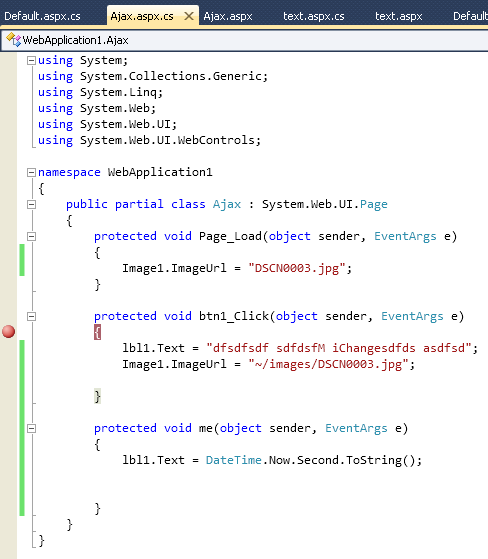This screenshot has height=559, width=488.
Task: Collapse the Ajax class definition
Action: coord(31,205)
